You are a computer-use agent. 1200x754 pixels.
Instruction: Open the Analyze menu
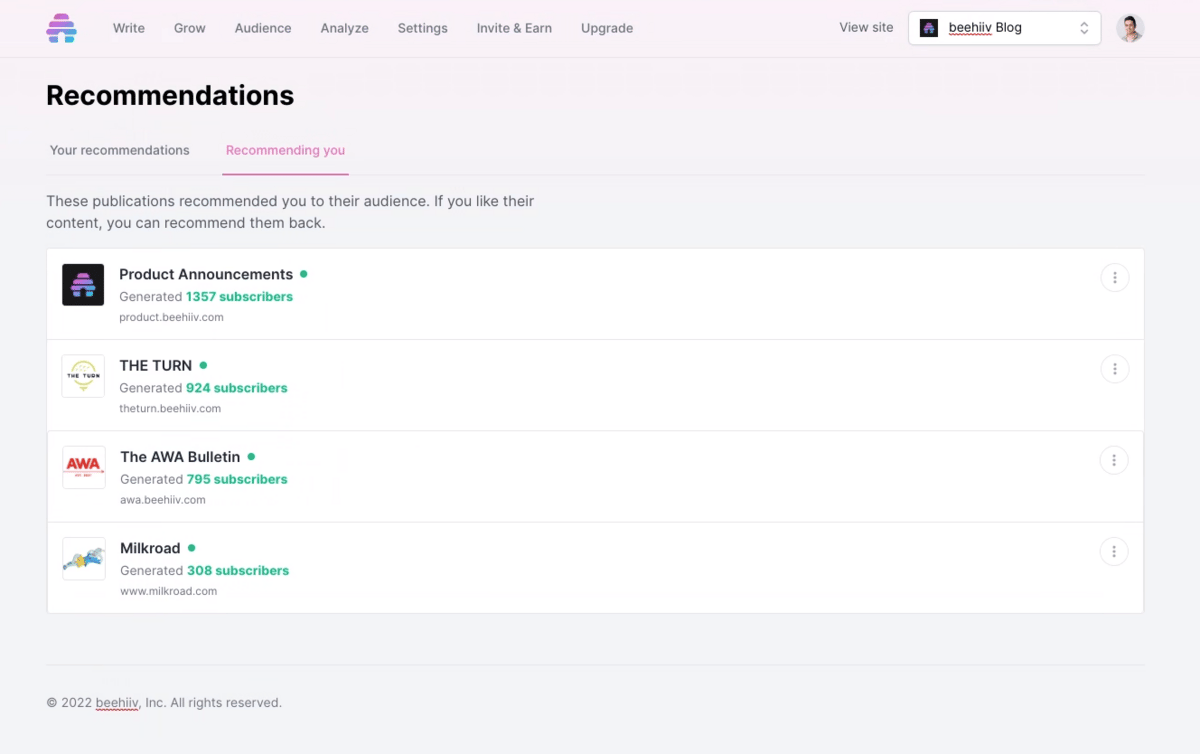coord(345,28)
